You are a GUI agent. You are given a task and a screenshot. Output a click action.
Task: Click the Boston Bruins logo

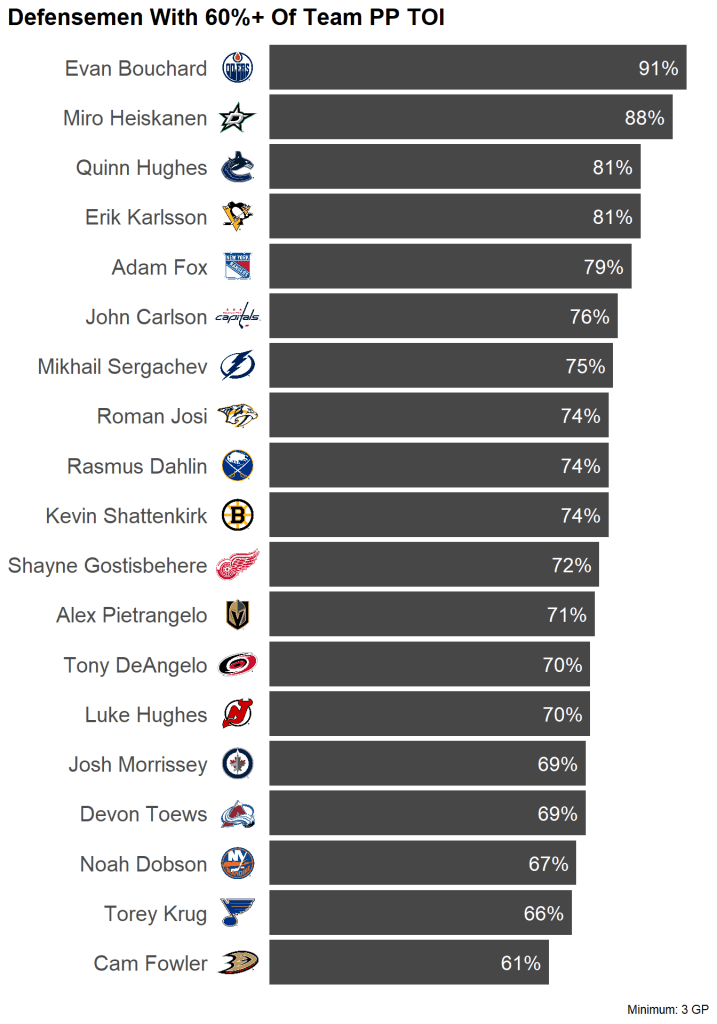click(237, 516)
